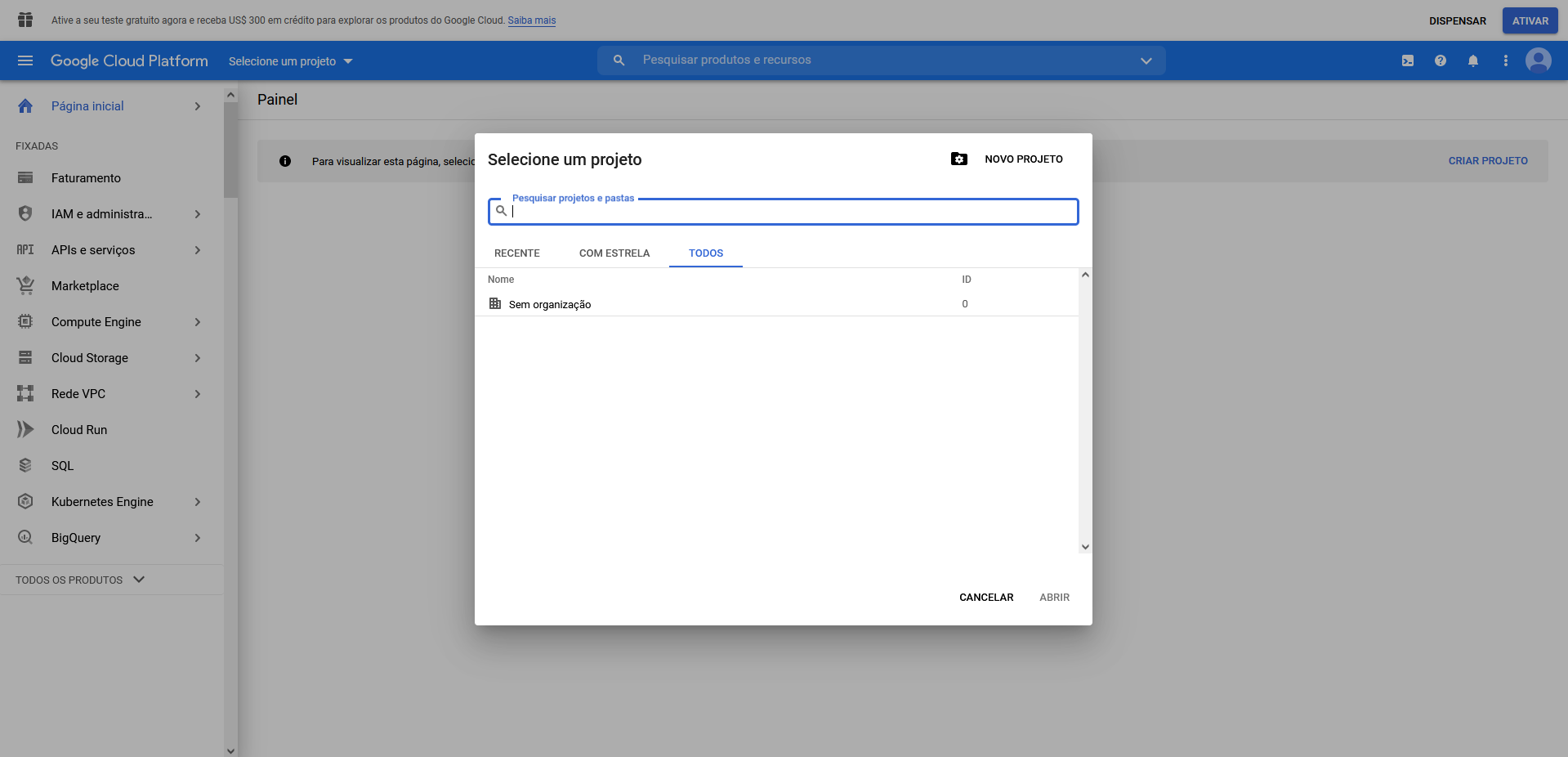Screen dimensions: 1568x757
Task: Click the Cloud Run icon in sidebar
Action: pyautogui.click(x=25, y=429)
